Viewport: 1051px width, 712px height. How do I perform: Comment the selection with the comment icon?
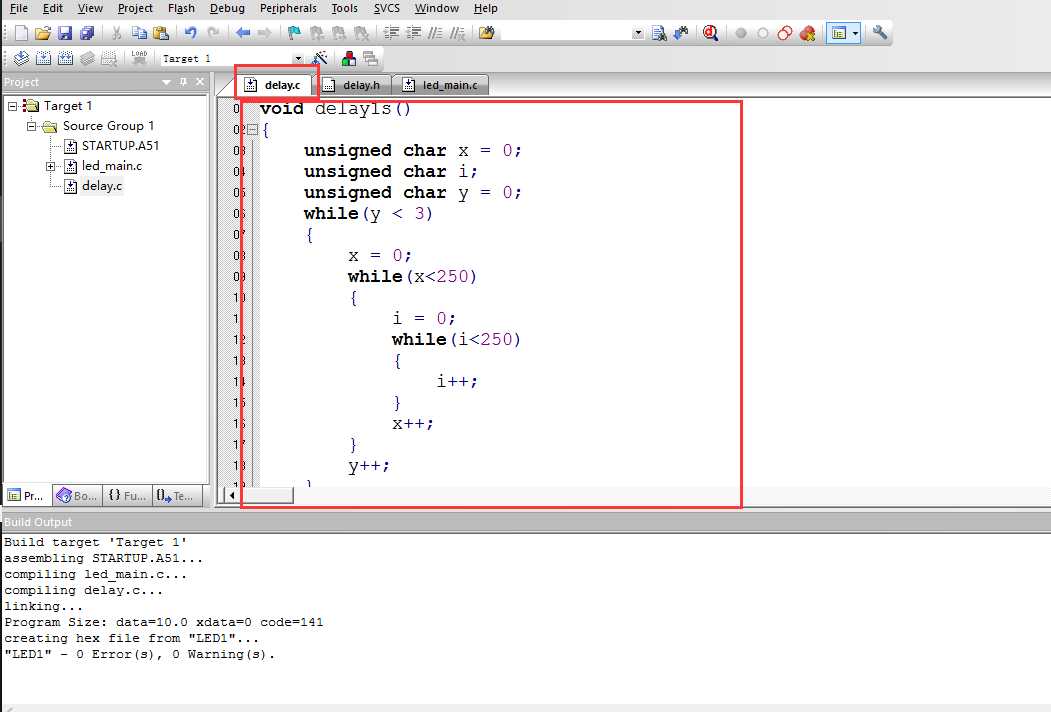point(436,33)
